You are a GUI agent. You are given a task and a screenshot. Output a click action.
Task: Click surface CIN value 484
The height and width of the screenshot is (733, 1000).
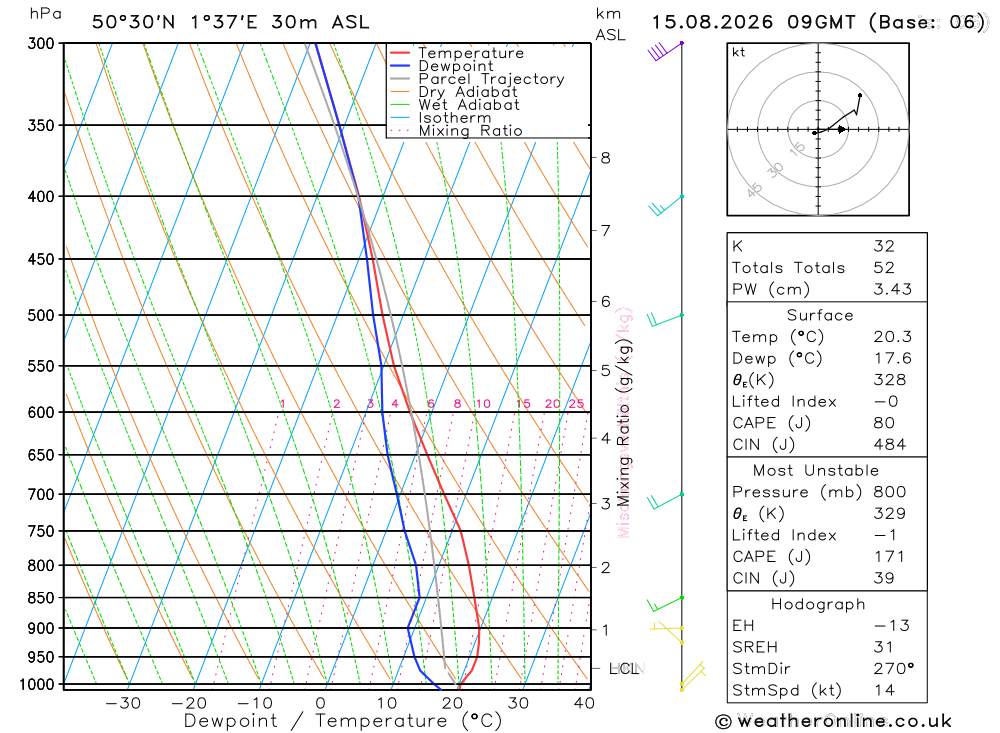(890, 445)
